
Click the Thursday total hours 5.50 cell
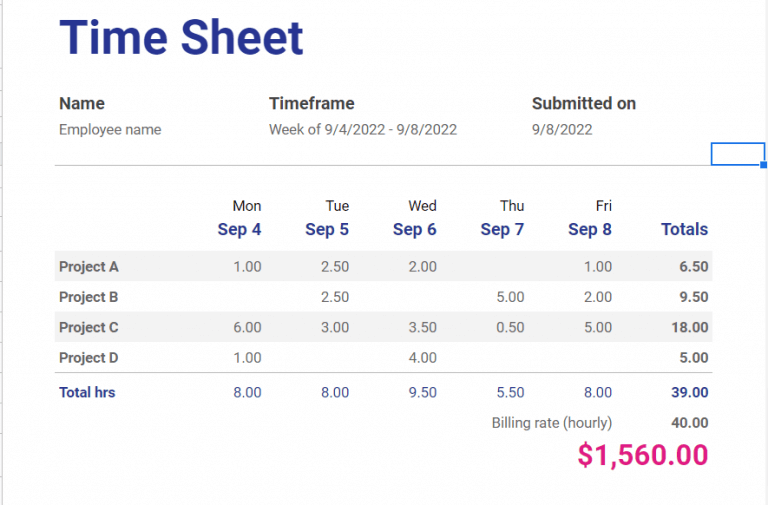(x=510, y=393)
